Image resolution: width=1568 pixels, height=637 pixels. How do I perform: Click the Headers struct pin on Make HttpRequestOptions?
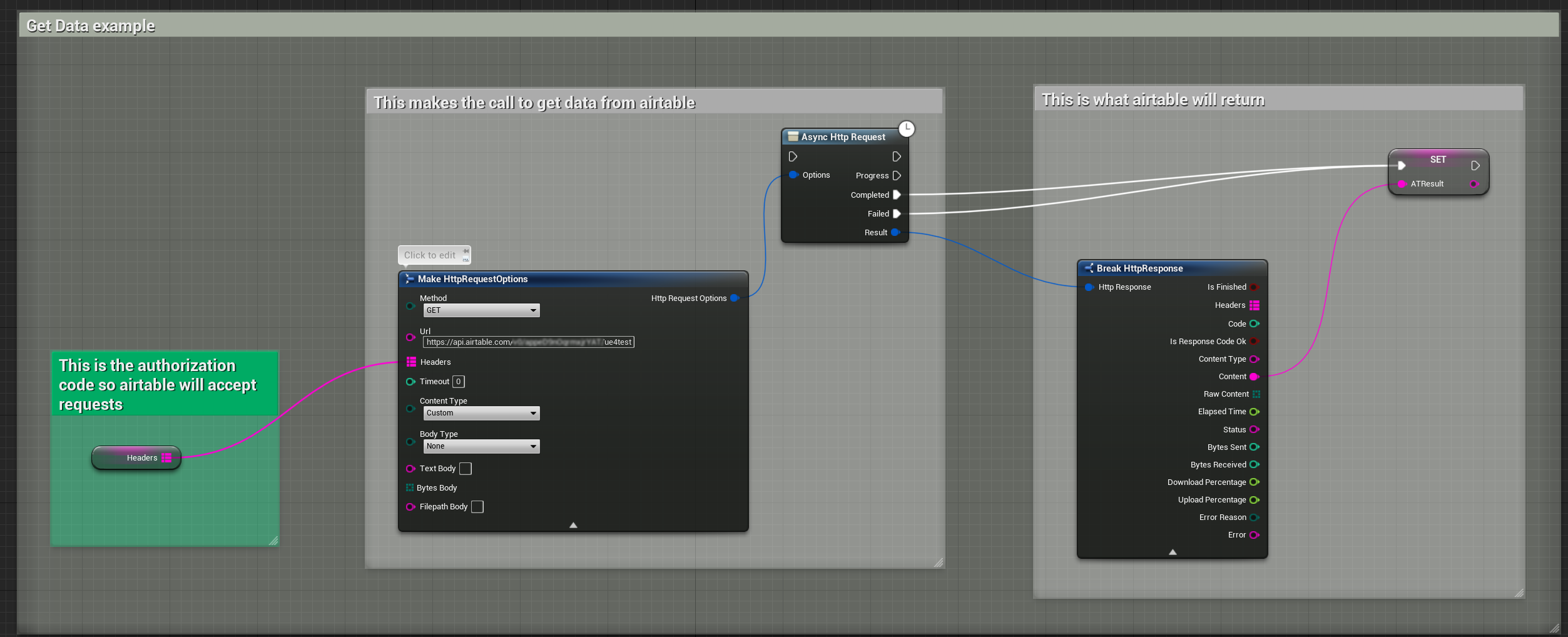point(411,362)
